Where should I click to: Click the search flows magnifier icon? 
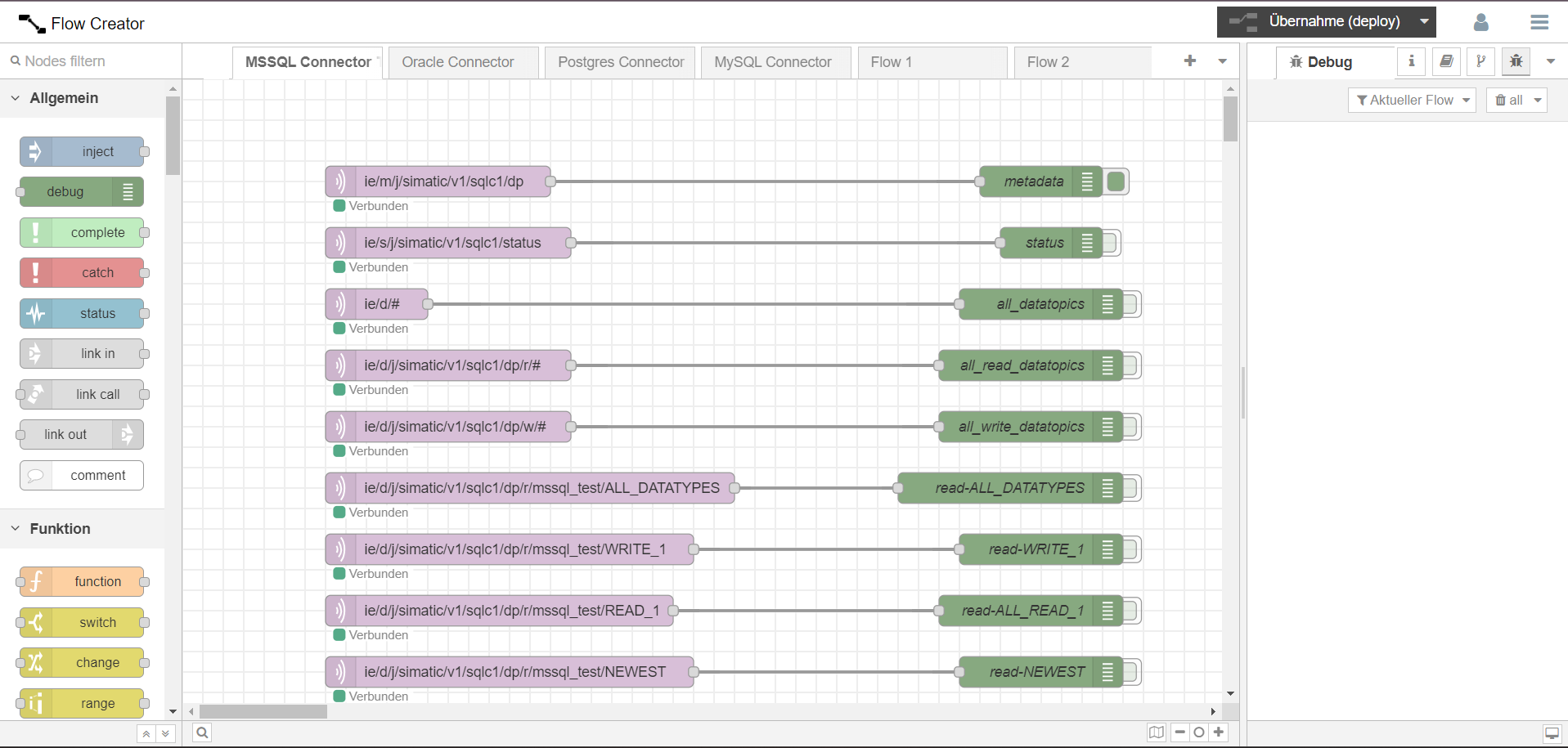(202, 732)
